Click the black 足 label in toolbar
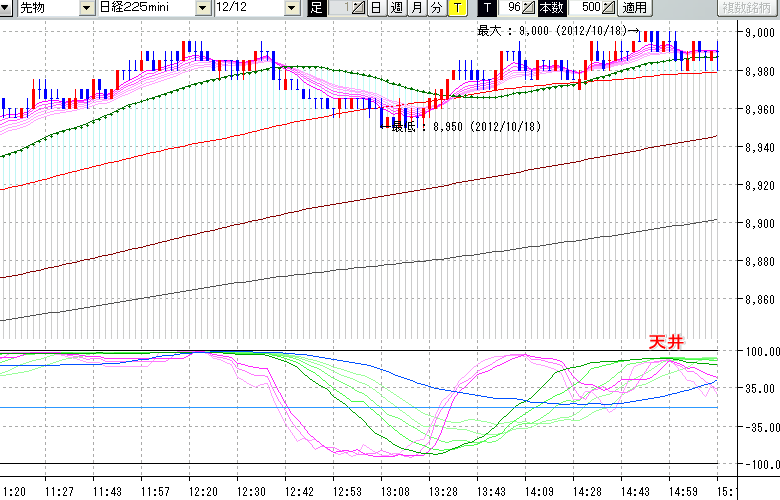The height and width of the screenshot is (500, 780). 317,8
